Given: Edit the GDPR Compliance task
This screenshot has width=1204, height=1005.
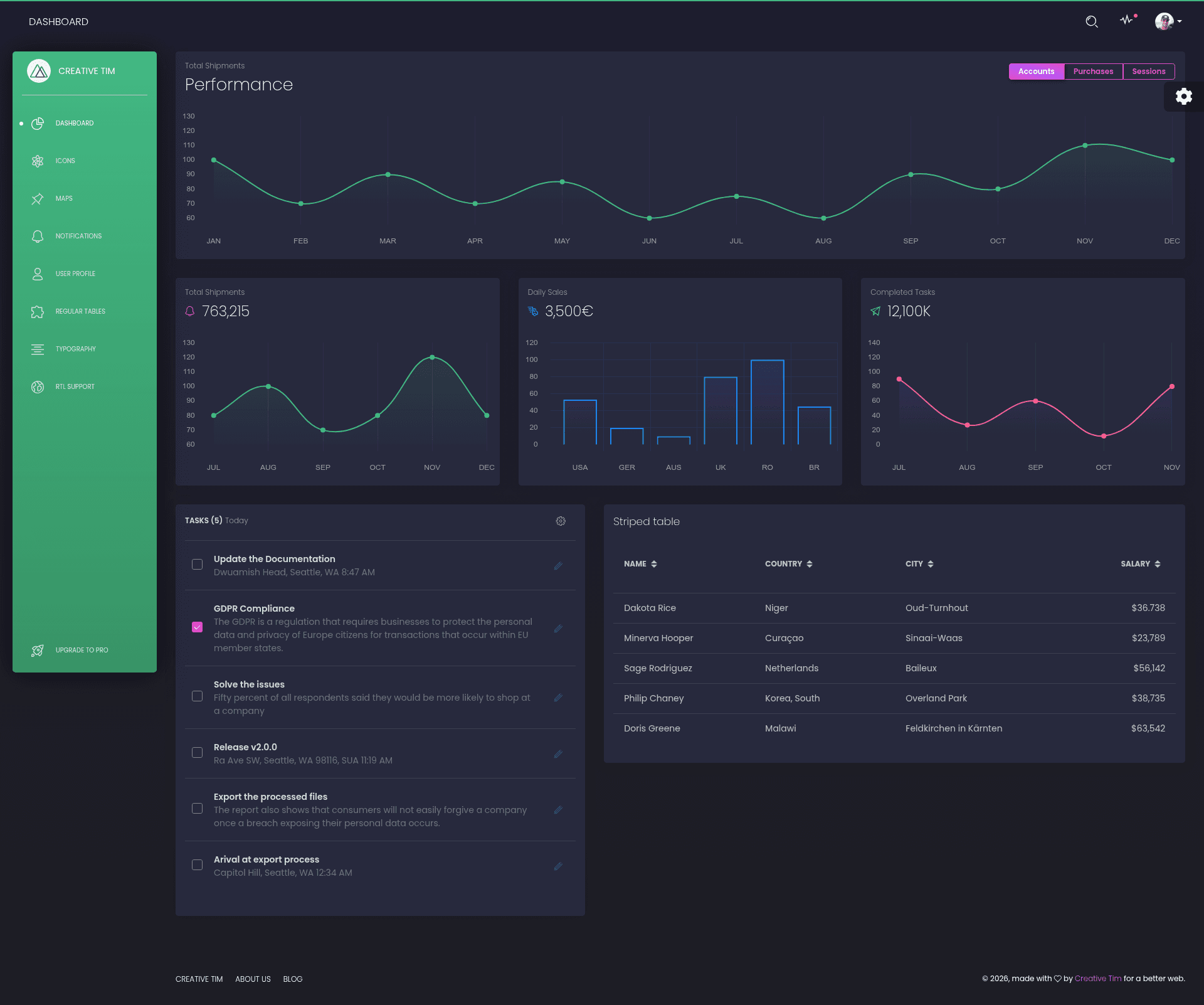Looking at the screenshot, I should click(x=558, y=629).
